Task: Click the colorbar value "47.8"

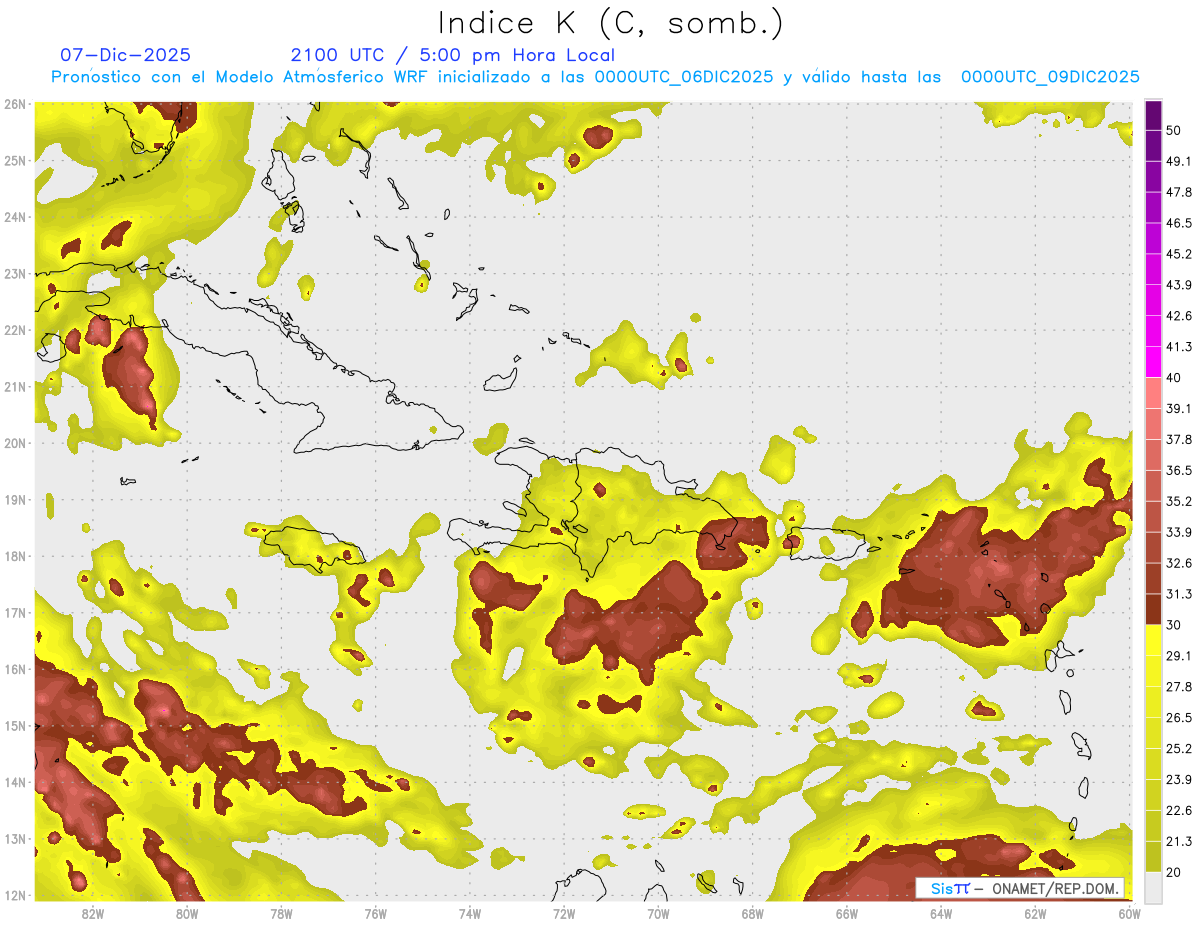Action: click(x=1179, y=192)
